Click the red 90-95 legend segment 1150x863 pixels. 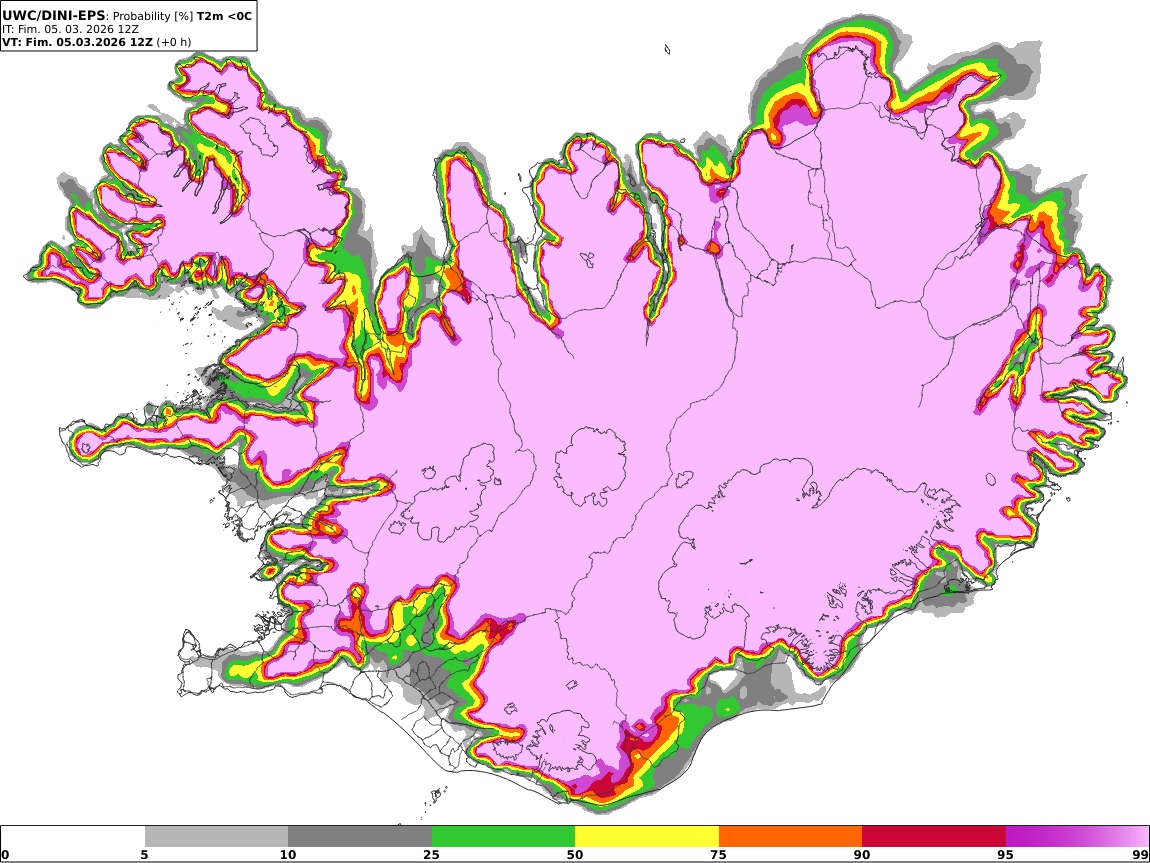[934, 836]
